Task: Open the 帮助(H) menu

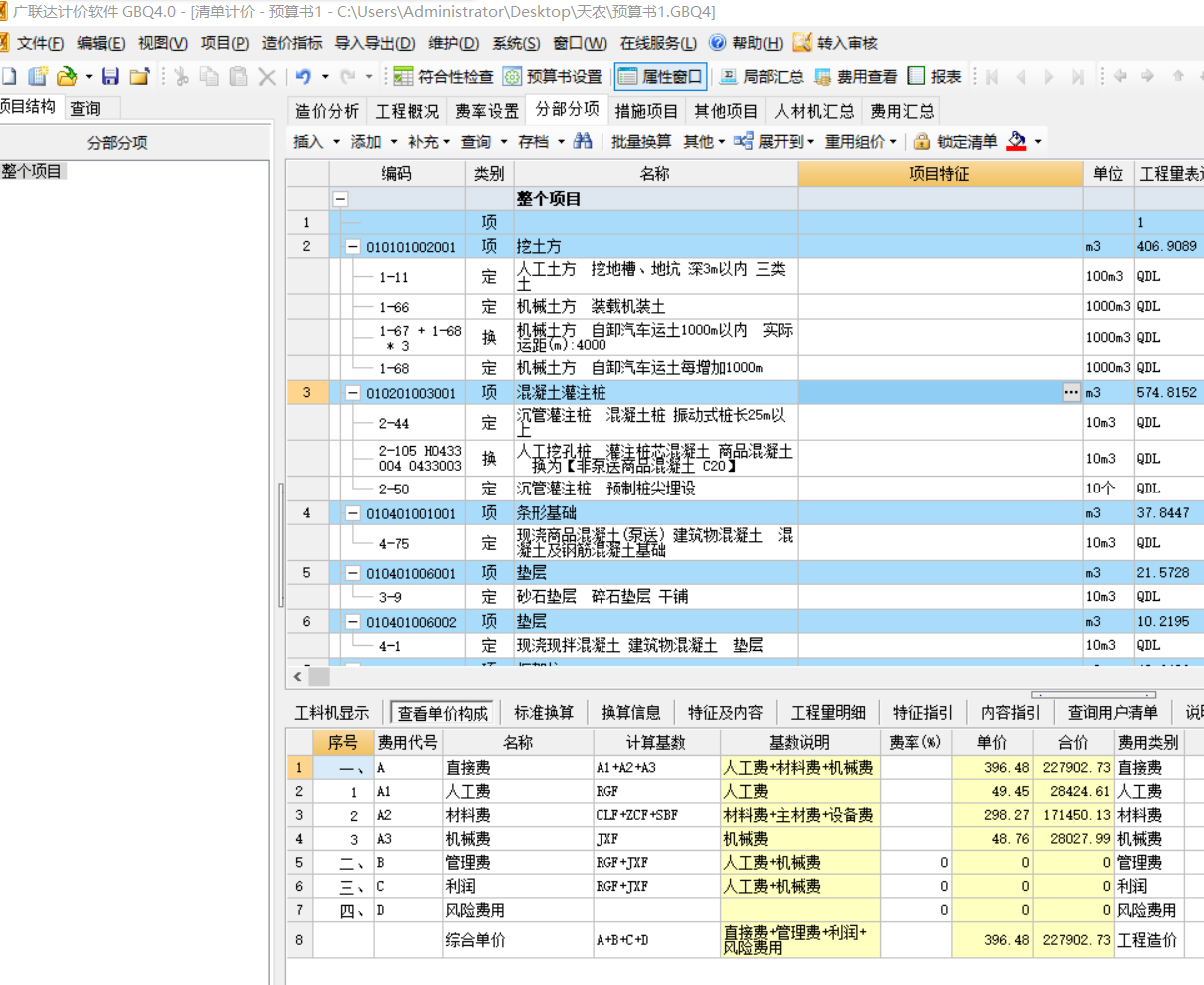Action: [x=746, y=43]
